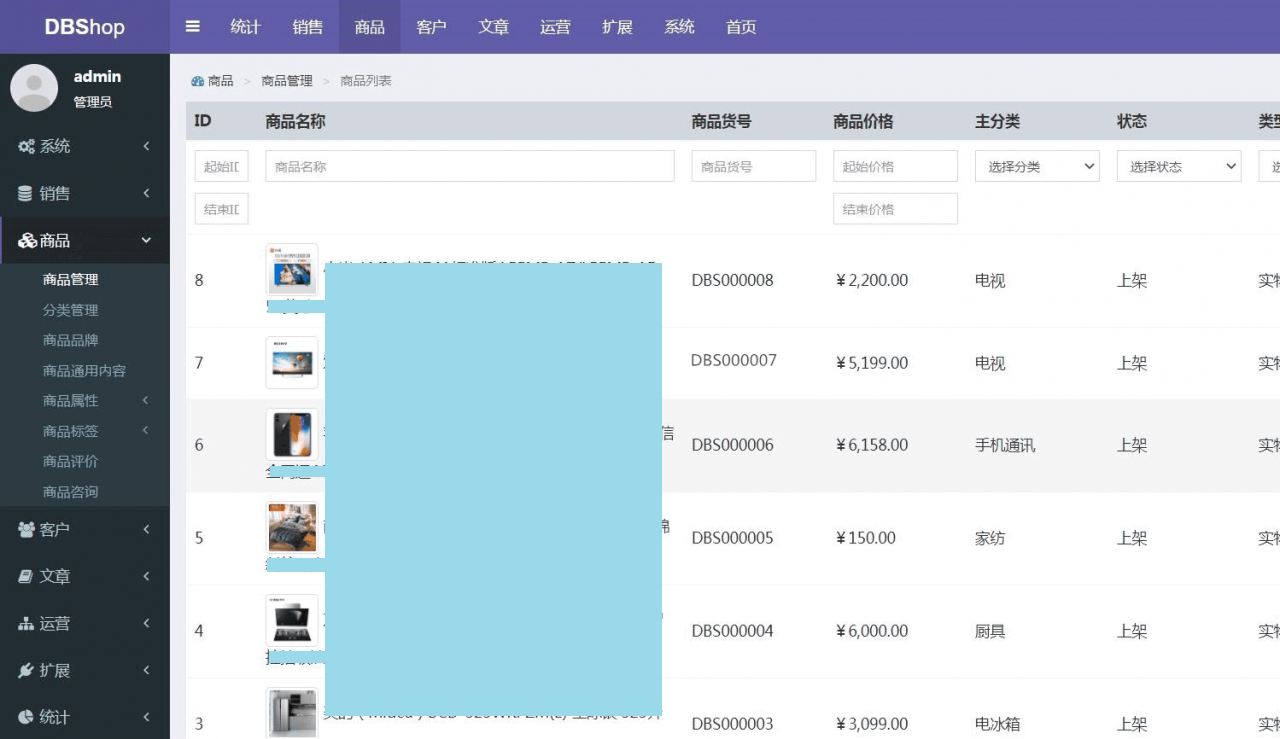The height and width of the screenshot is (739, 1280).
Task: Click thumbnail of product DBS000005
Action: pos(292,528)
